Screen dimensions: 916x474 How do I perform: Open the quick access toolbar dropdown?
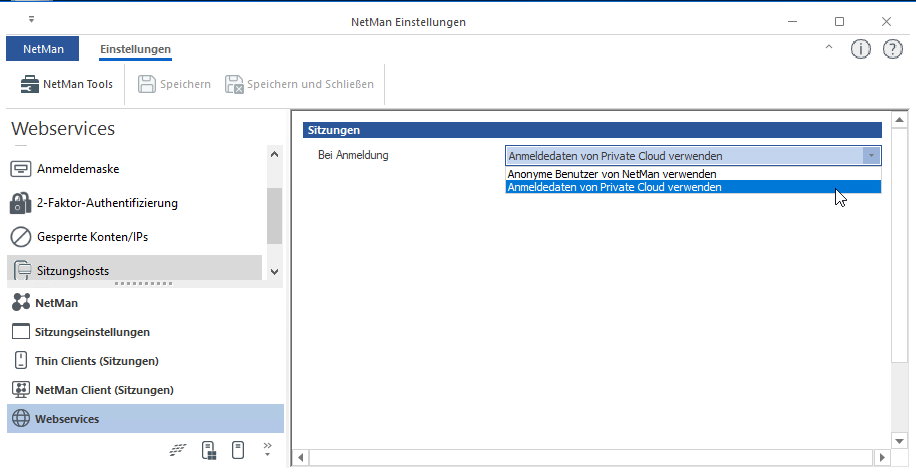pos(31,20)
